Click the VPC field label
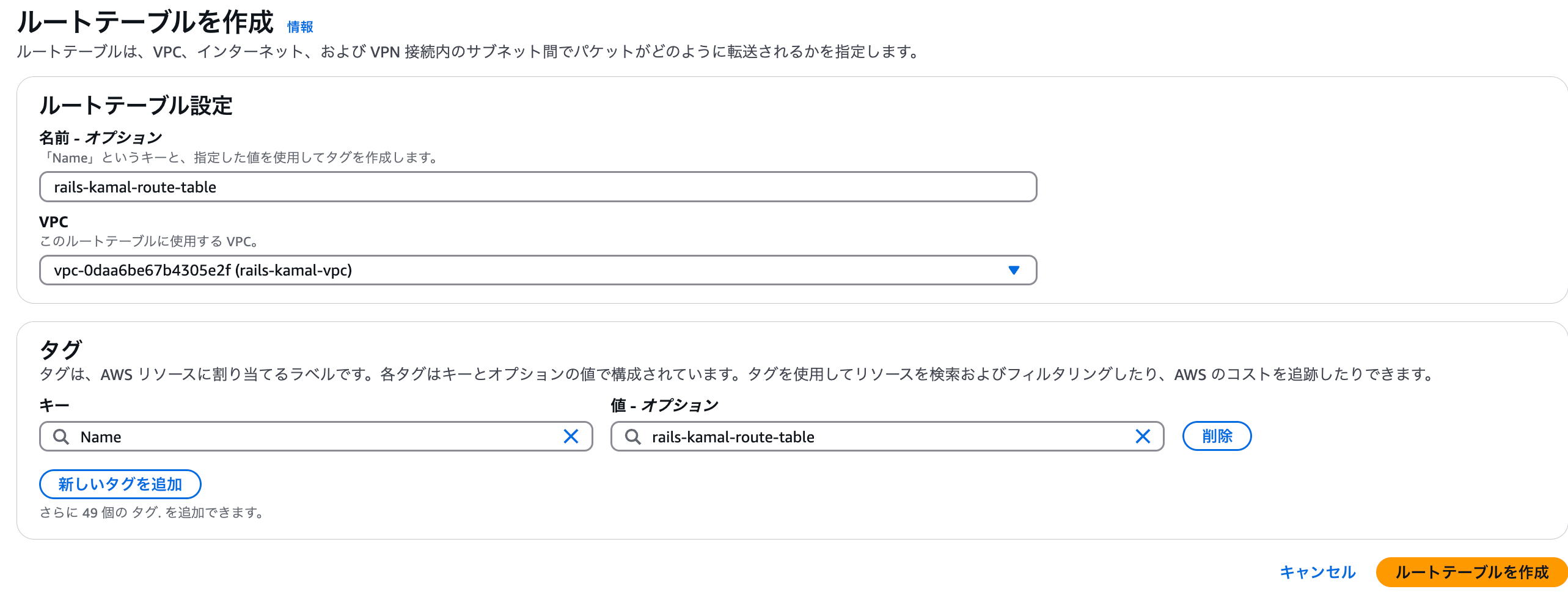The image size is (1568, 611). click(x=54, y=221)
